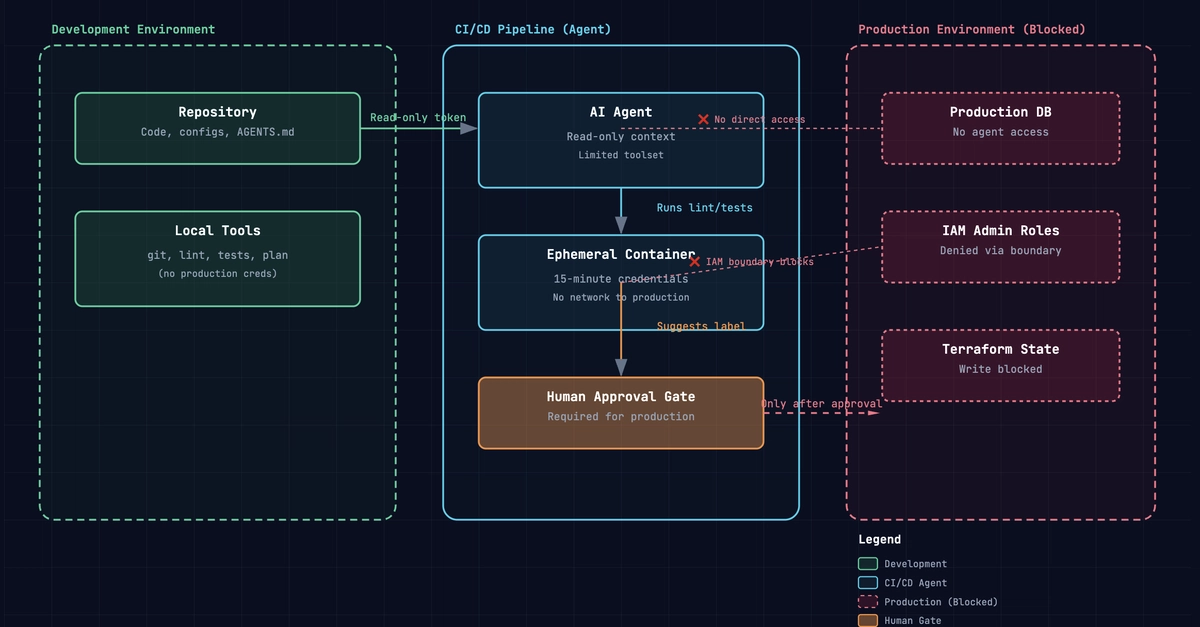This screenshot has width=1200, height=627.
Task: Click the red X beside IAM boundary blocks
Action: (x=695, y=261)
